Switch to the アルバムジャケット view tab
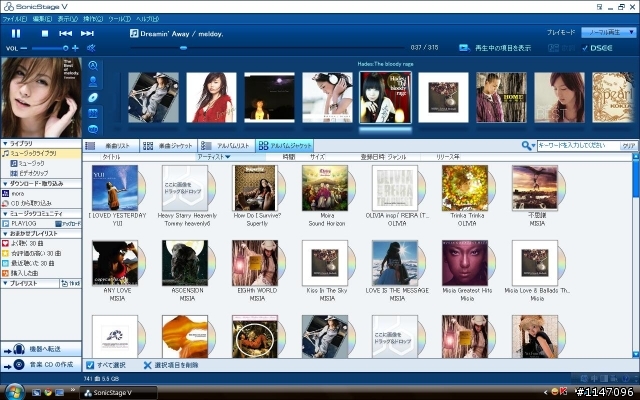The width and height of the screenshot is (640, 400). coord(284,146)
